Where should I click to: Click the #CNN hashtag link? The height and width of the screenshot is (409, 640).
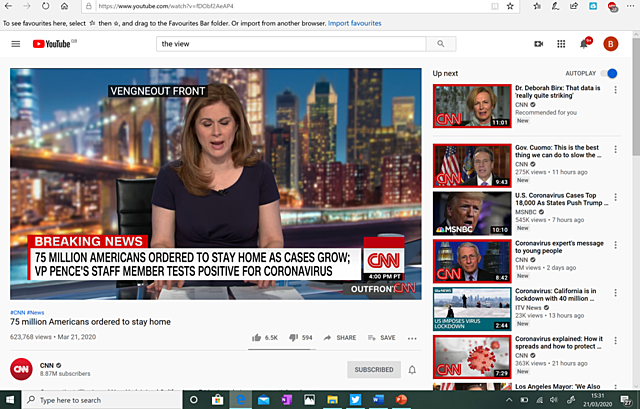[x=18, y=312]
